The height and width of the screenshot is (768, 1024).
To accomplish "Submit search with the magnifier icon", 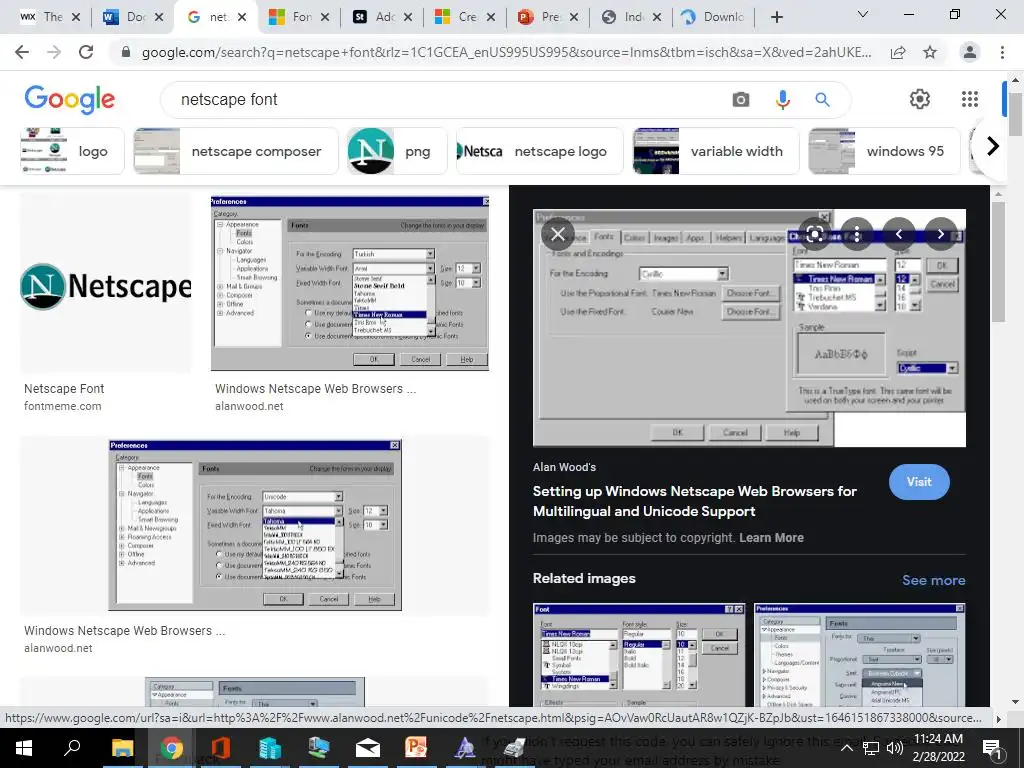I will [822, 99].
